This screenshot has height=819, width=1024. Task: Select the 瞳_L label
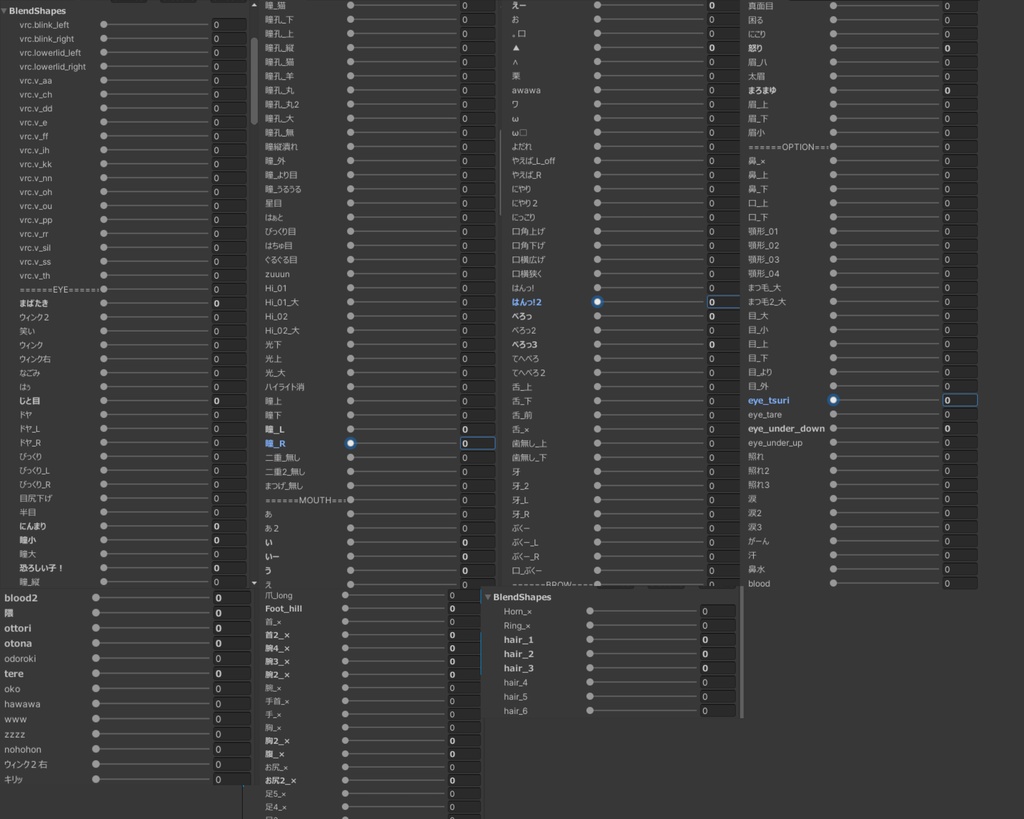(274, 429)
